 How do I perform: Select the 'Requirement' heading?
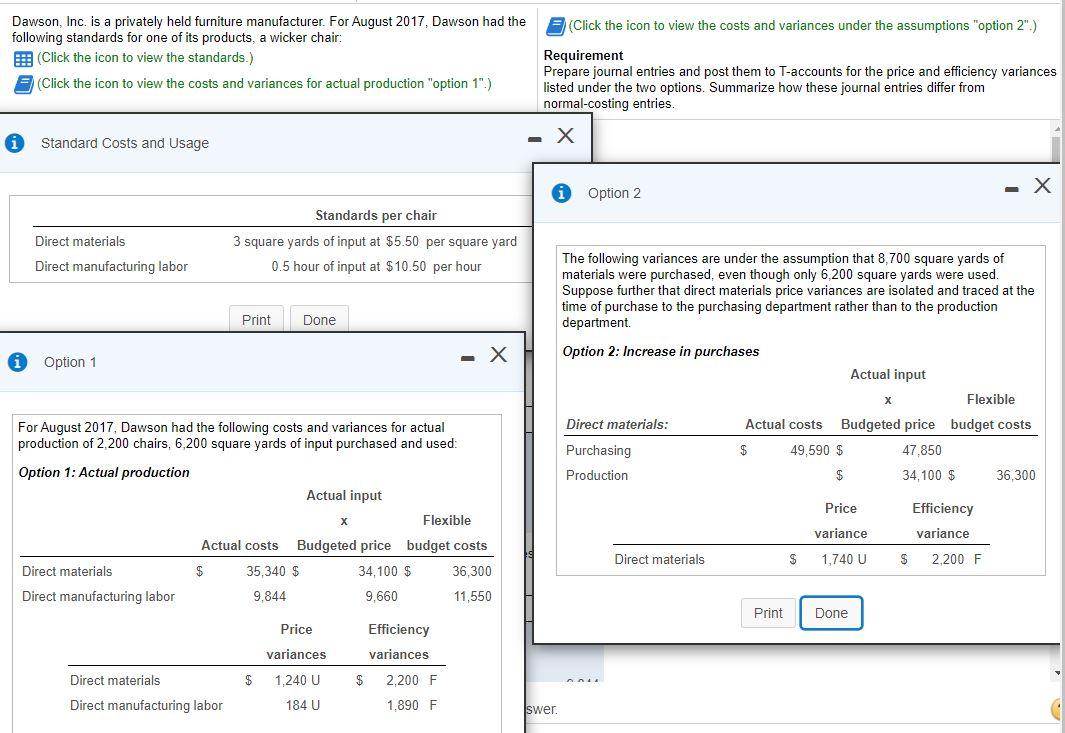pyautogui.click(x=583, y=56)
